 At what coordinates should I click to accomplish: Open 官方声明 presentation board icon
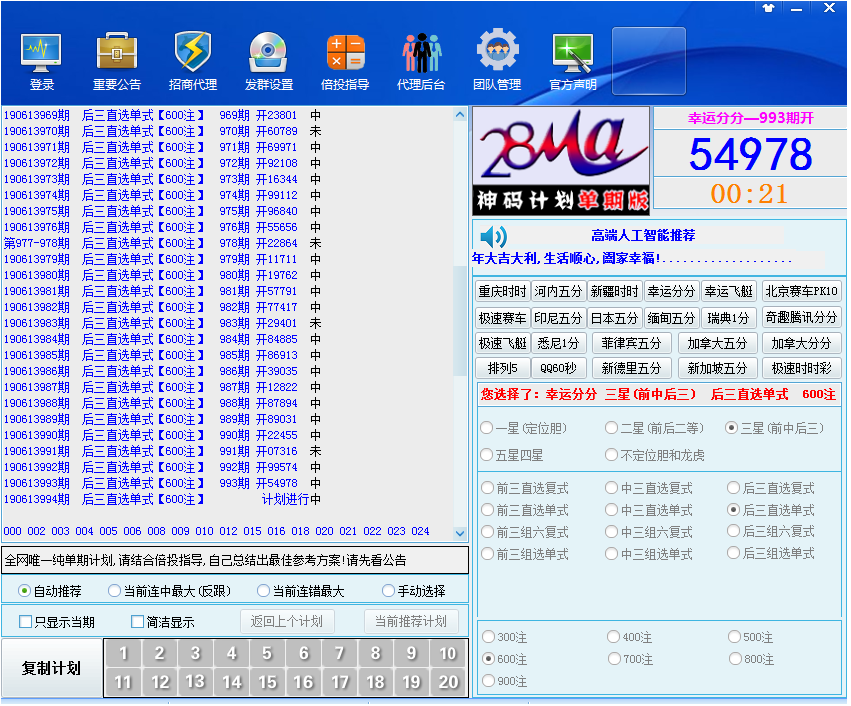pyautogui.click(x=573, y=52)
